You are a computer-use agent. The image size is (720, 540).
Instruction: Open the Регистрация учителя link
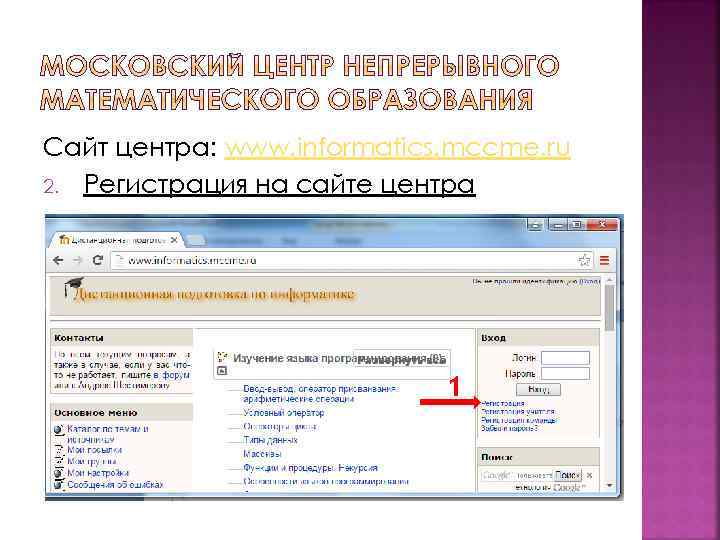pos(518,412)
